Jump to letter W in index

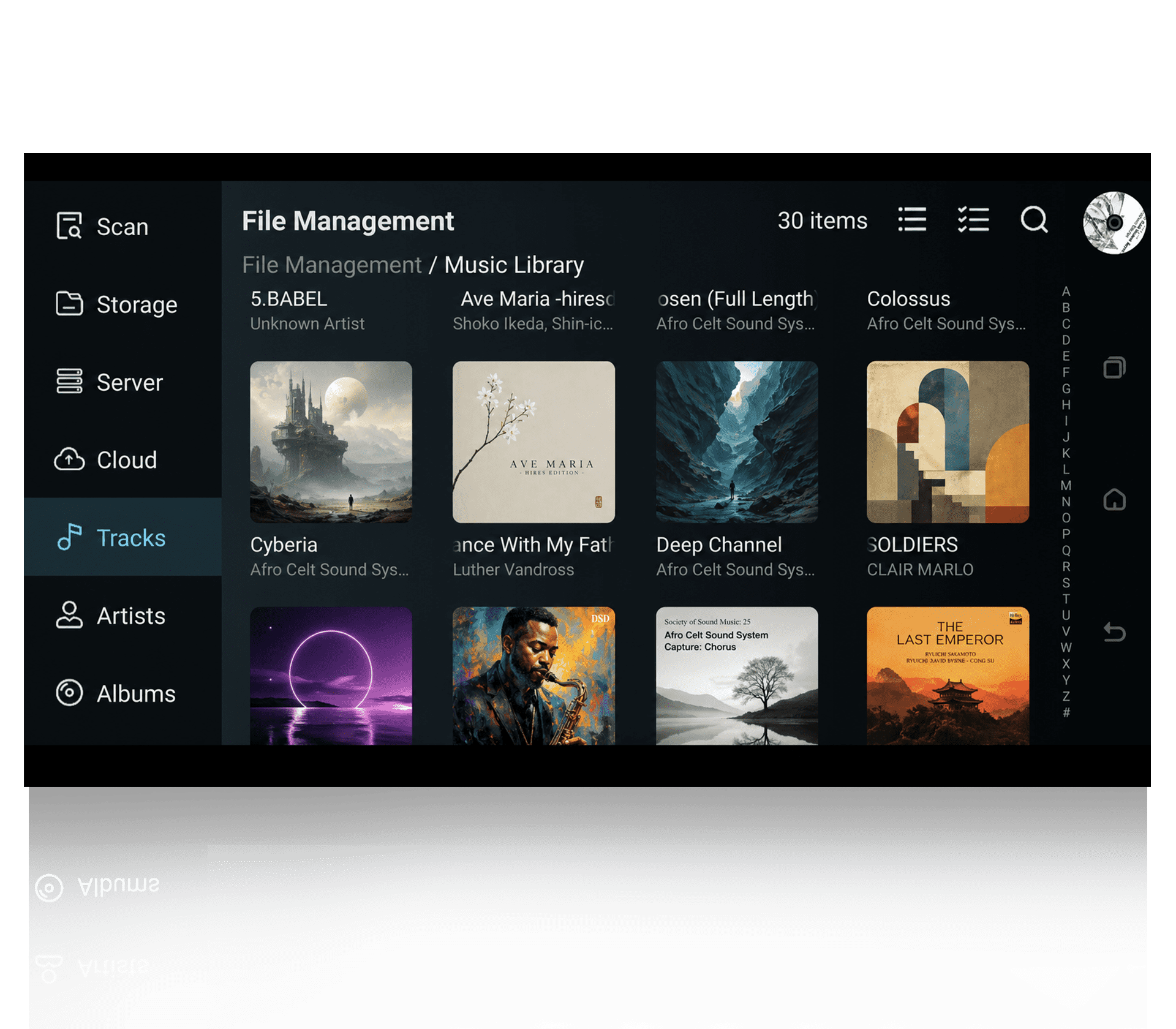[x=1066, y=647]
